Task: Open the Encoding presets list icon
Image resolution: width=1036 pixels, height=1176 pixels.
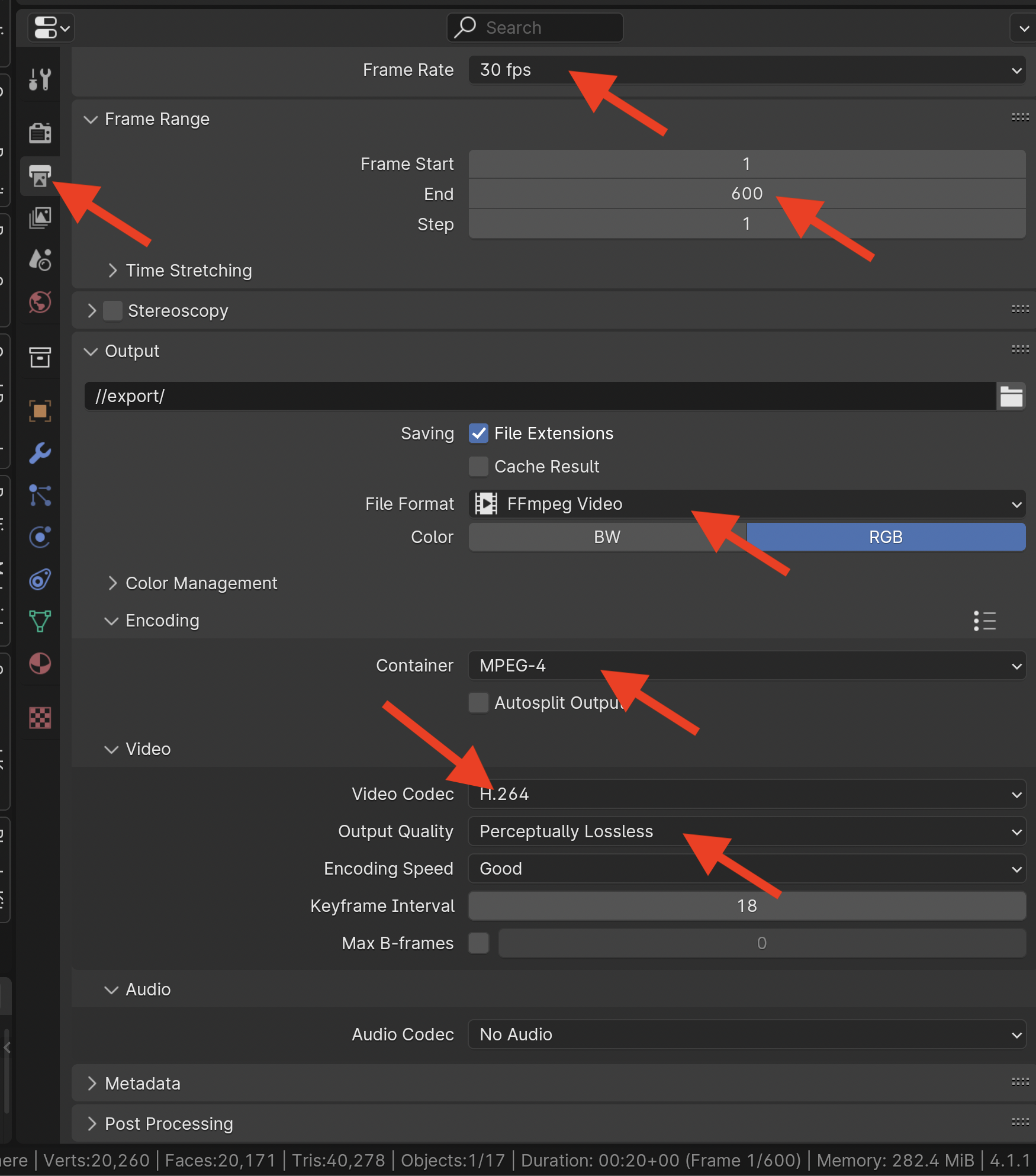Action: click(x=984, y=621)
